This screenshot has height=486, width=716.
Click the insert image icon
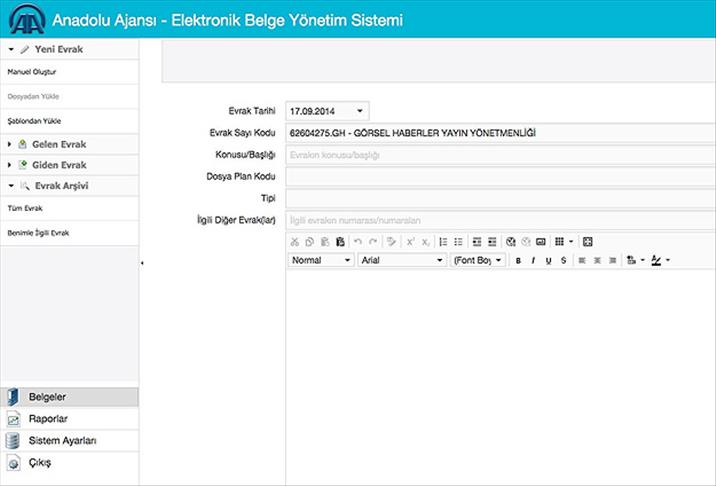(x=541, y=242)
